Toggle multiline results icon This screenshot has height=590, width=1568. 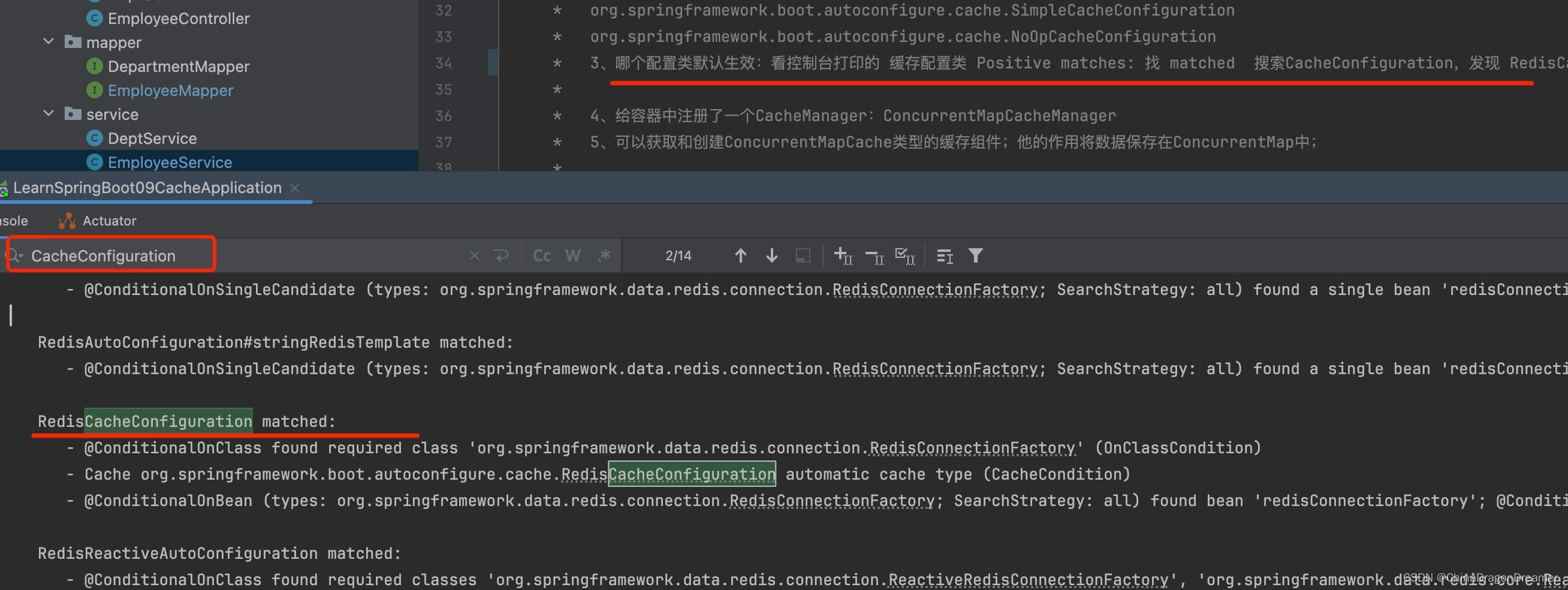[x=945, y=257]
